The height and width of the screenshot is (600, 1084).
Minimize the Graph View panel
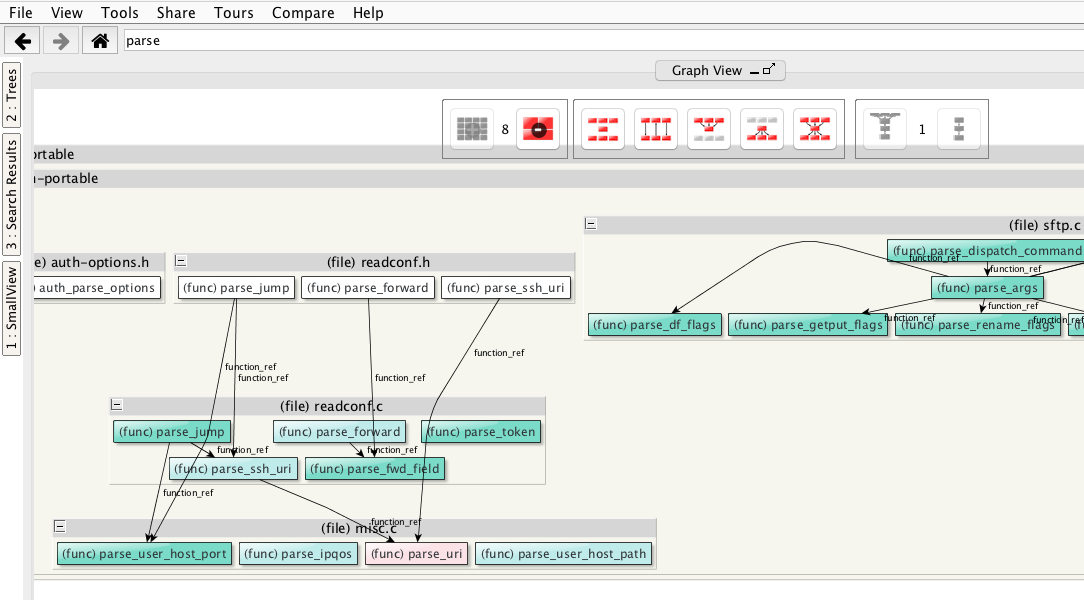(753, 71)
